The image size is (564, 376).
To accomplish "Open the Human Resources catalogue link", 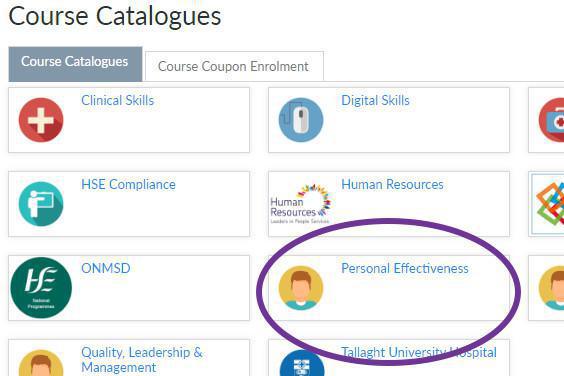I will [x=392, y=184].
